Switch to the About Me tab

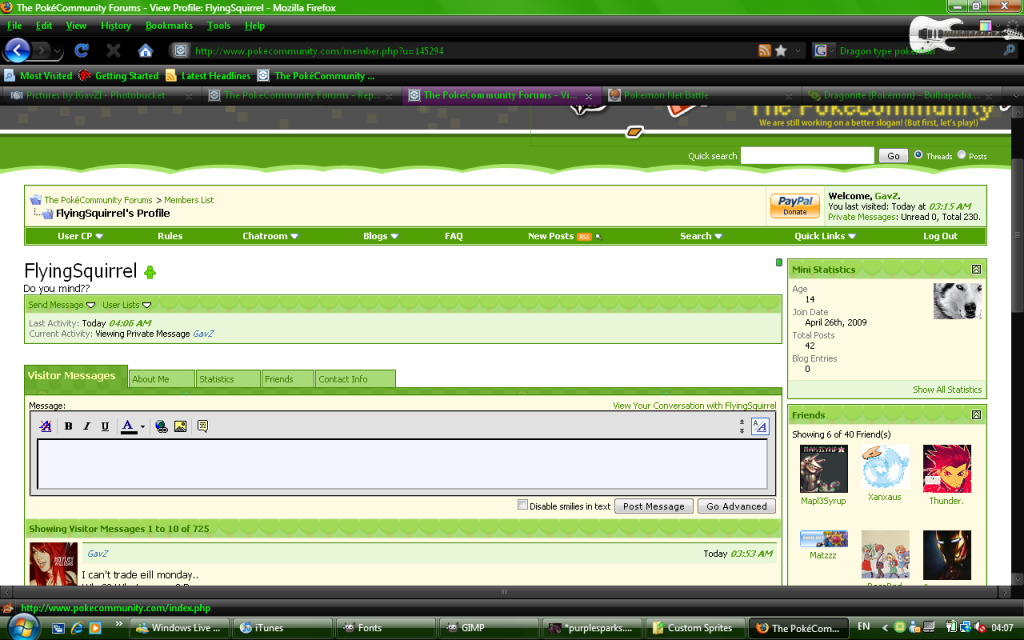point(151,379)
